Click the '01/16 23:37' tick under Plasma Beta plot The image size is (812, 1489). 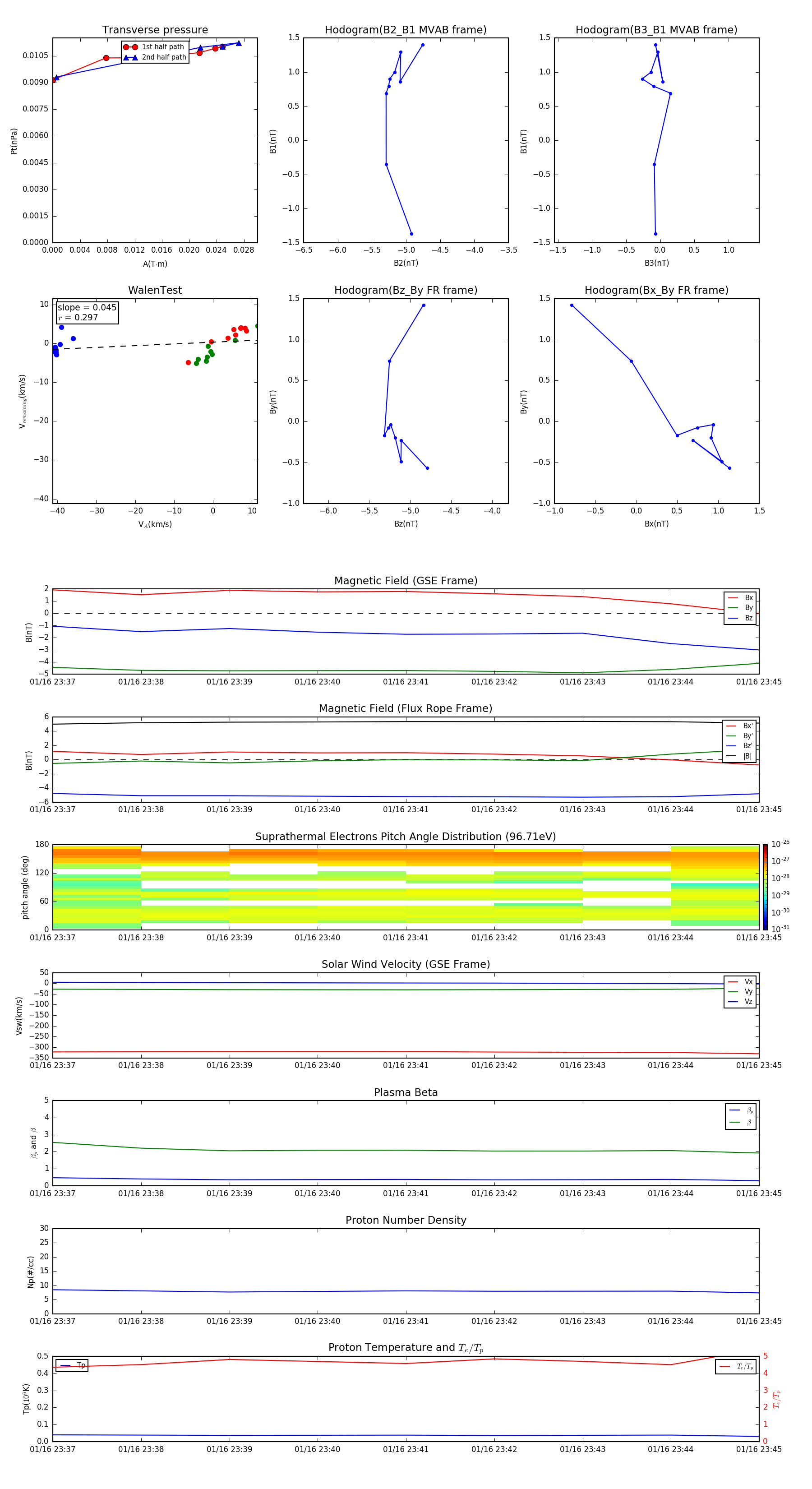pos(53,1193)
